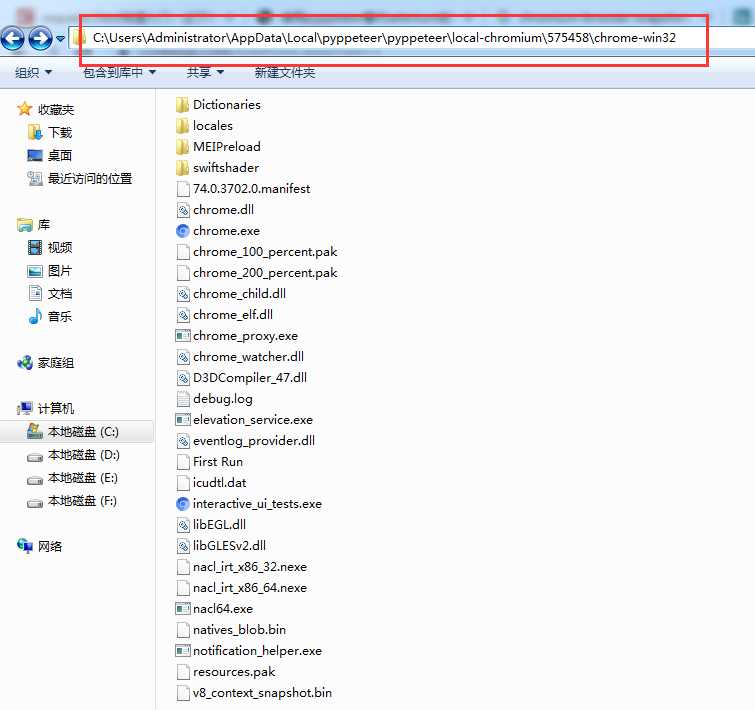
Task: Select file eventlog_provider.dll
Action: 246,441
